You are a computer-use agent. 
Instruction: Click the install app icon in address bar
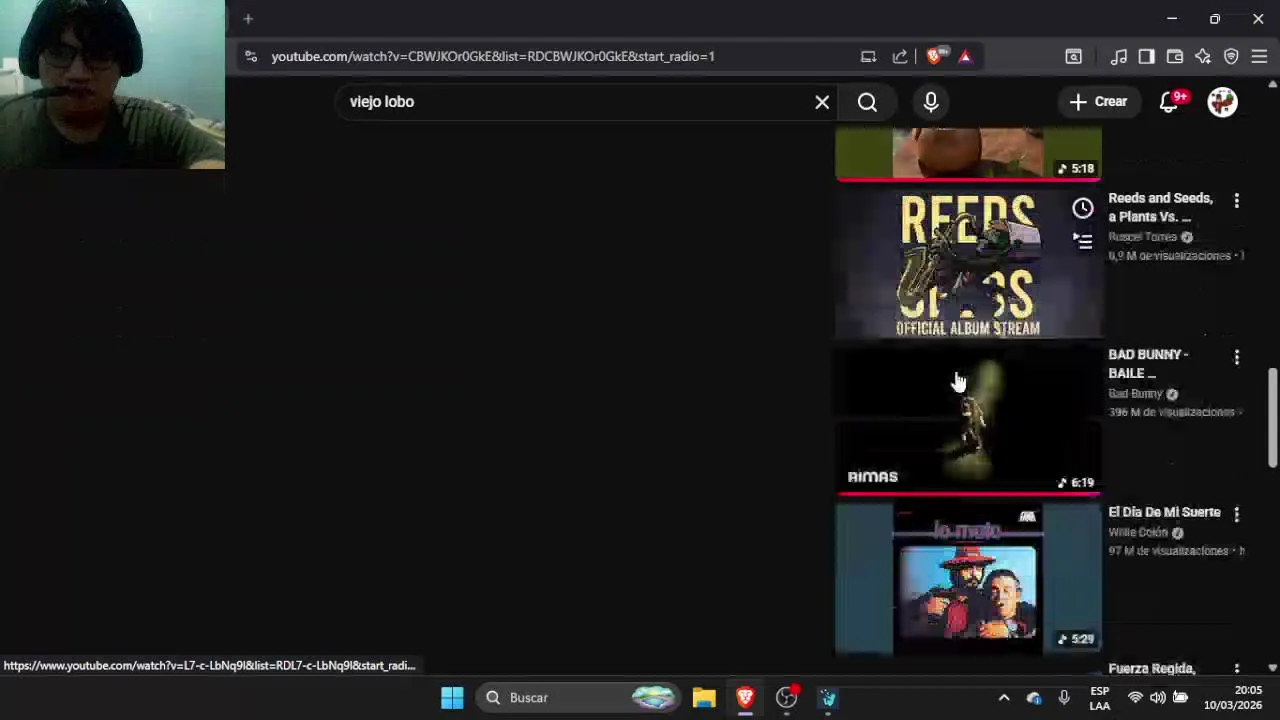(868, 57)
